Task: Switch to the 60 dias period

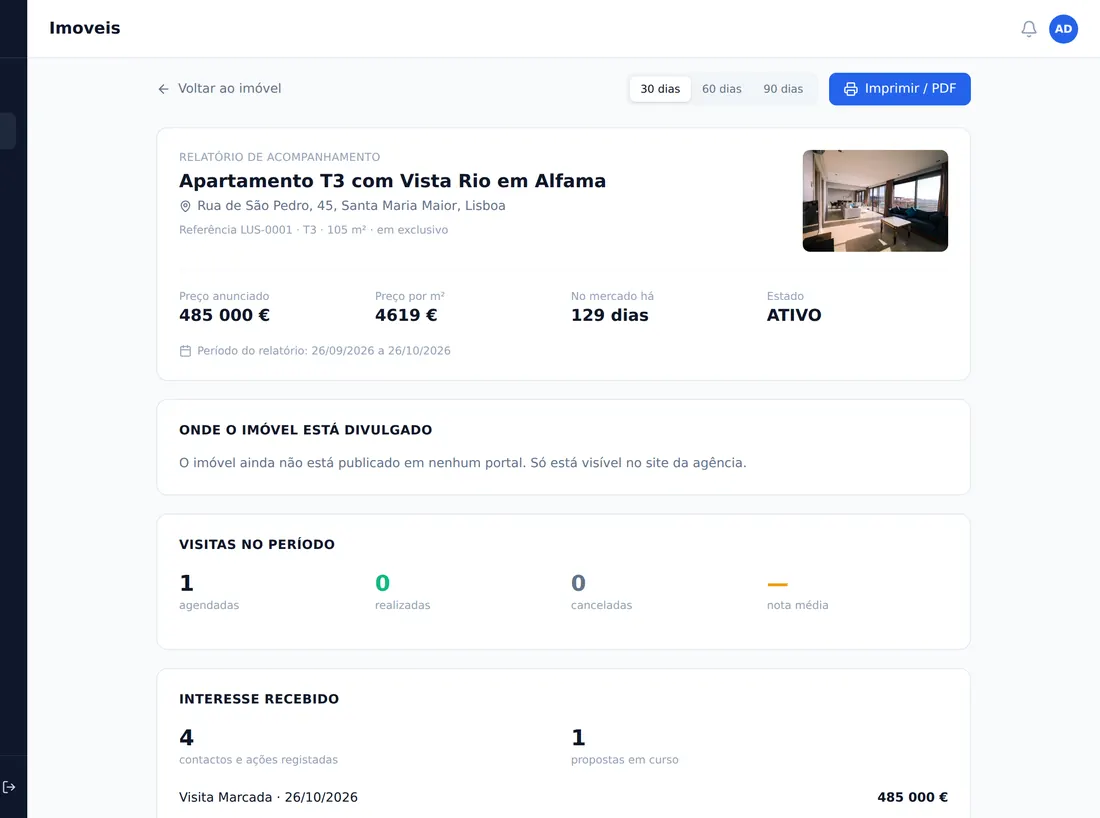Action: pos(722,89)
